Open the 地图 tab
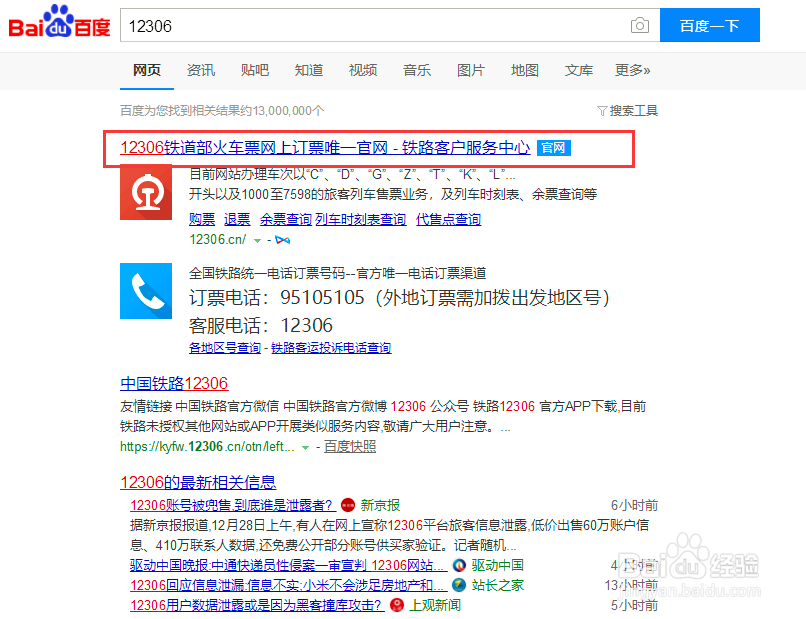This screenshot has width=806, height=619. pyautogui.click(x=525, y=70)
